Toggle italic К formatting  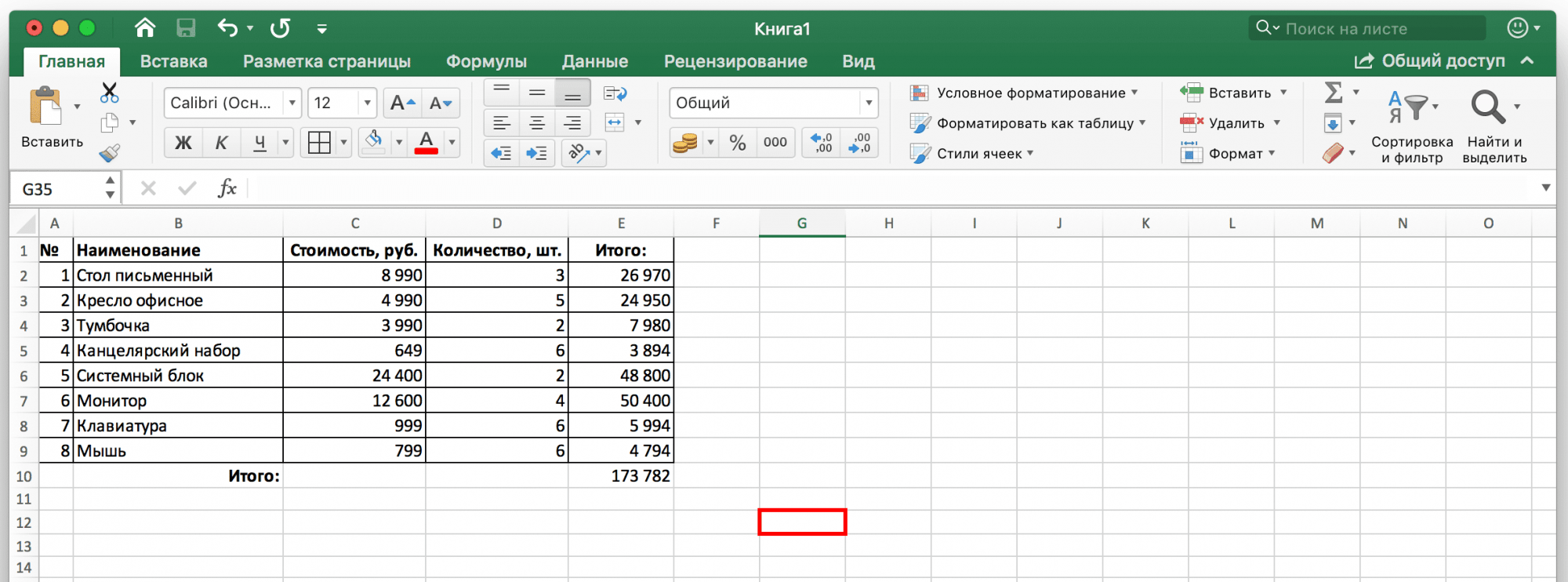click(x=221, y=143)
